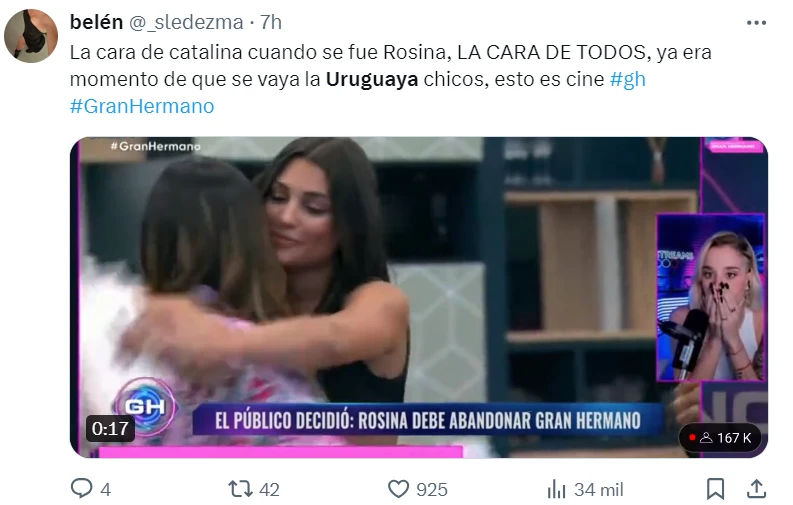Viewport: 793px width, 505px height.
Task: Open the three-dot more options menu
Action: (x=756, y=23)
